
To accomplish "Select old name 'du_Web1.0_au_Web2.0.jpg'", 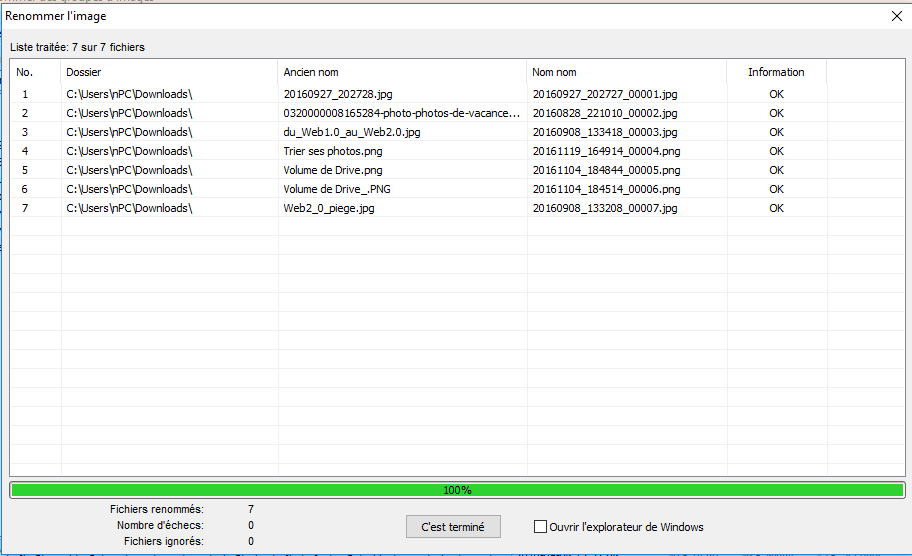I will pos(352,133).
